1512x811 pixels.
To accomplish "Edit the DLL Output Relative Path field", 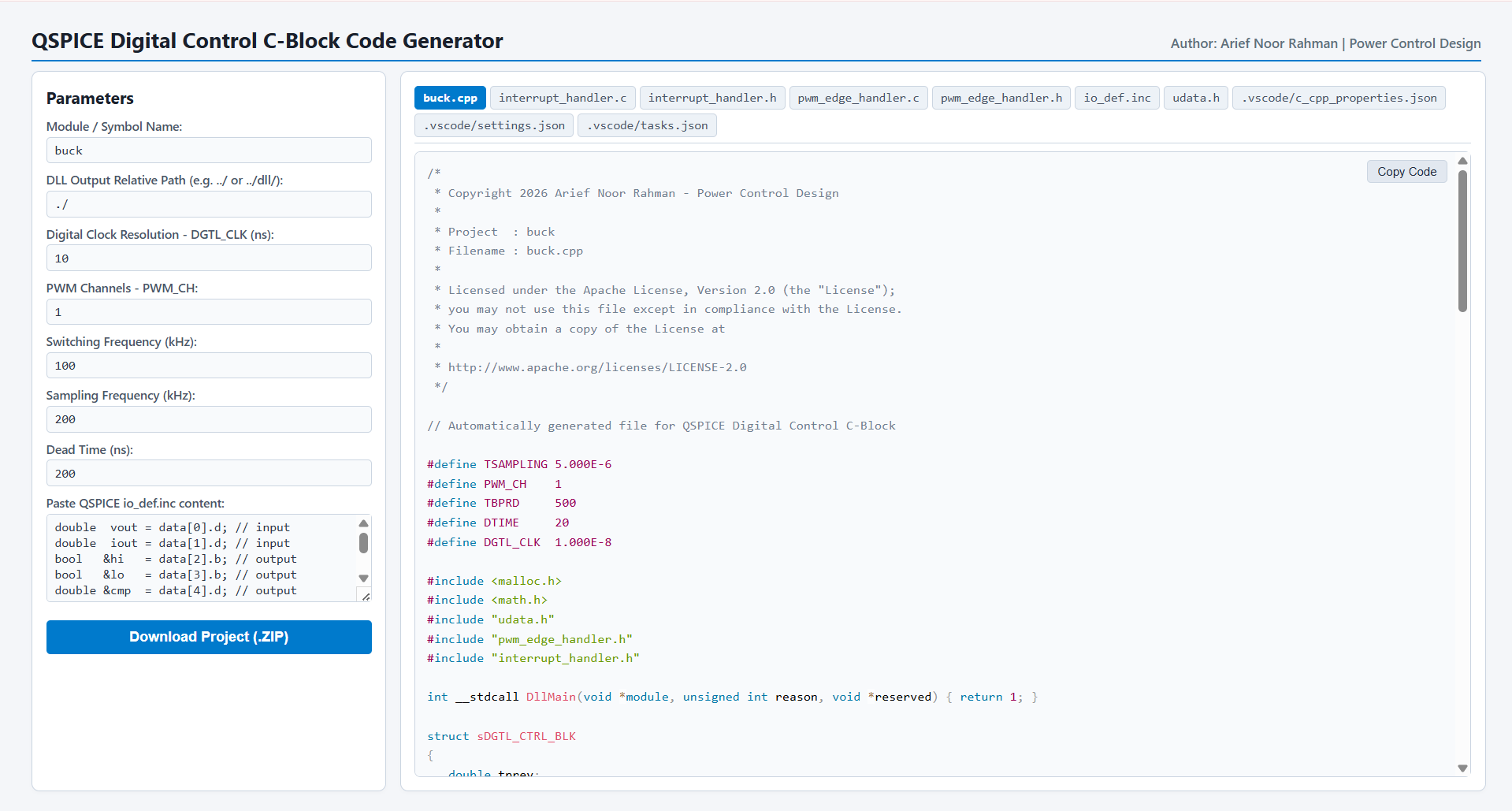I will click(x=209, y=204).
